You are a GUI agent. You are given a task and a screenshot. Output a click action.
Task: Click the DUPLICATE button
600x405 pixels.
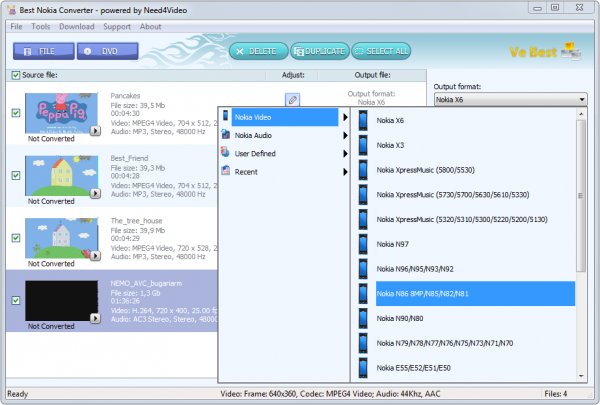(320, 51)
